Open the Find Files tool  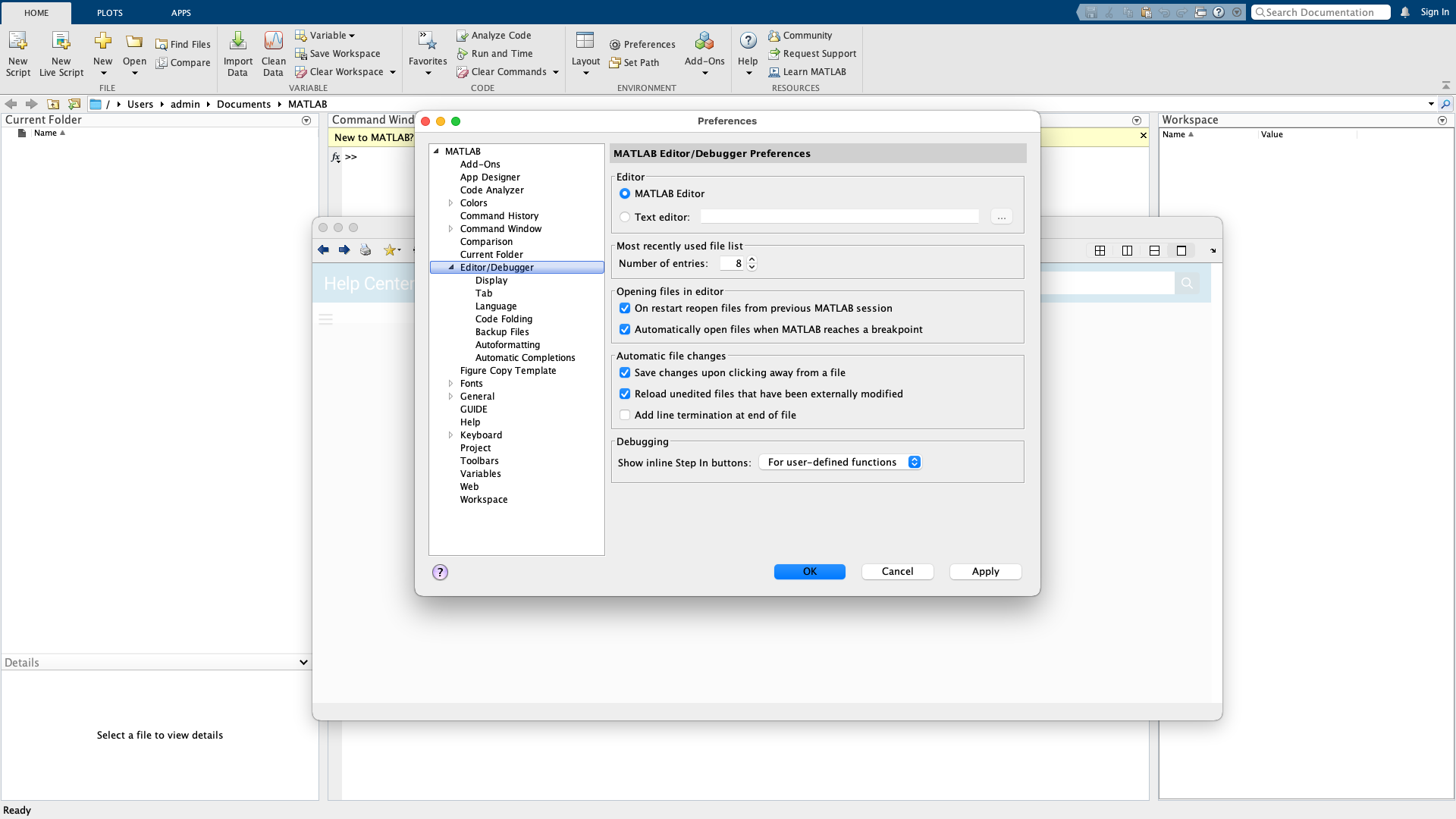coord(183,45)
